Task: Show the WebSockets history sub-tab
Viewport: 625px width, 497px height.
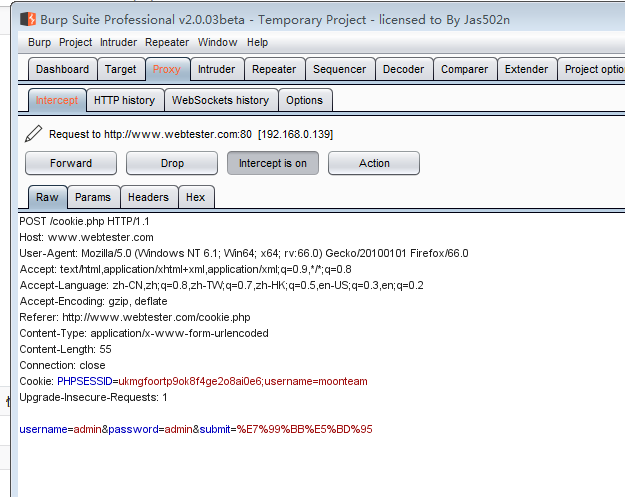Action: tap(220, 100)
